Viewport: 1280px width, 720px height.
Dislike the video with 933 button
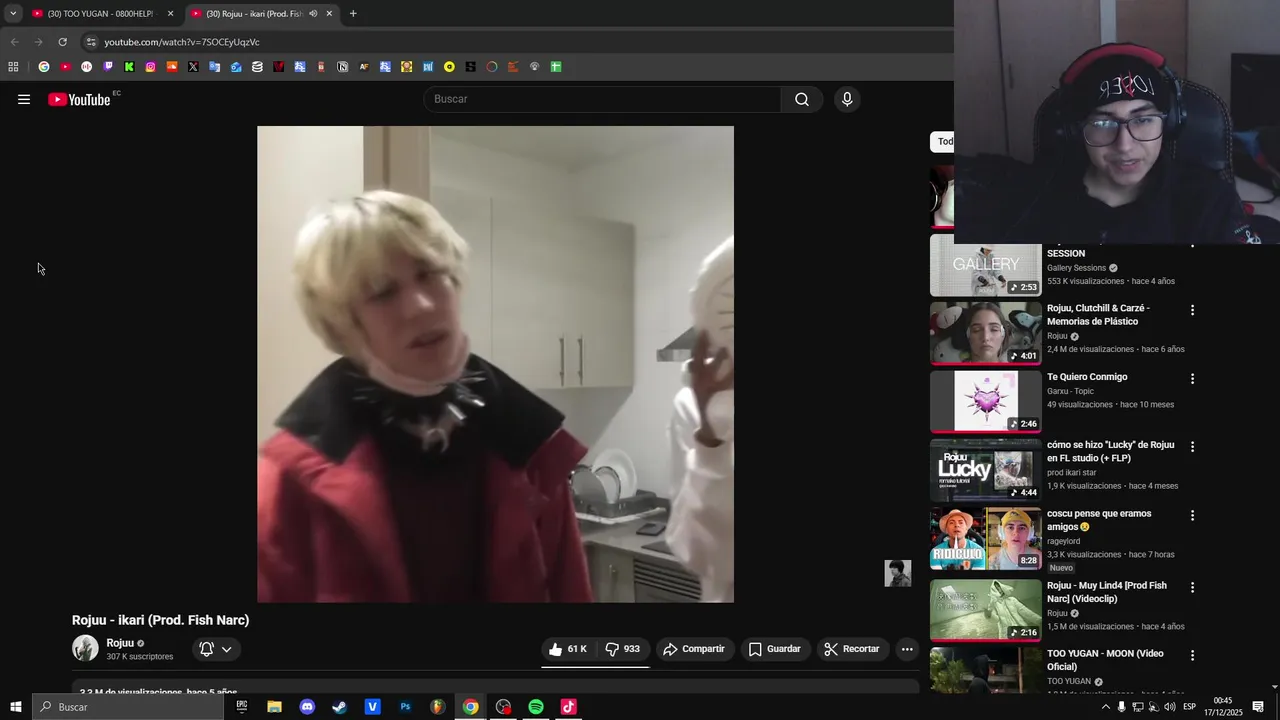tap(623, 649)
